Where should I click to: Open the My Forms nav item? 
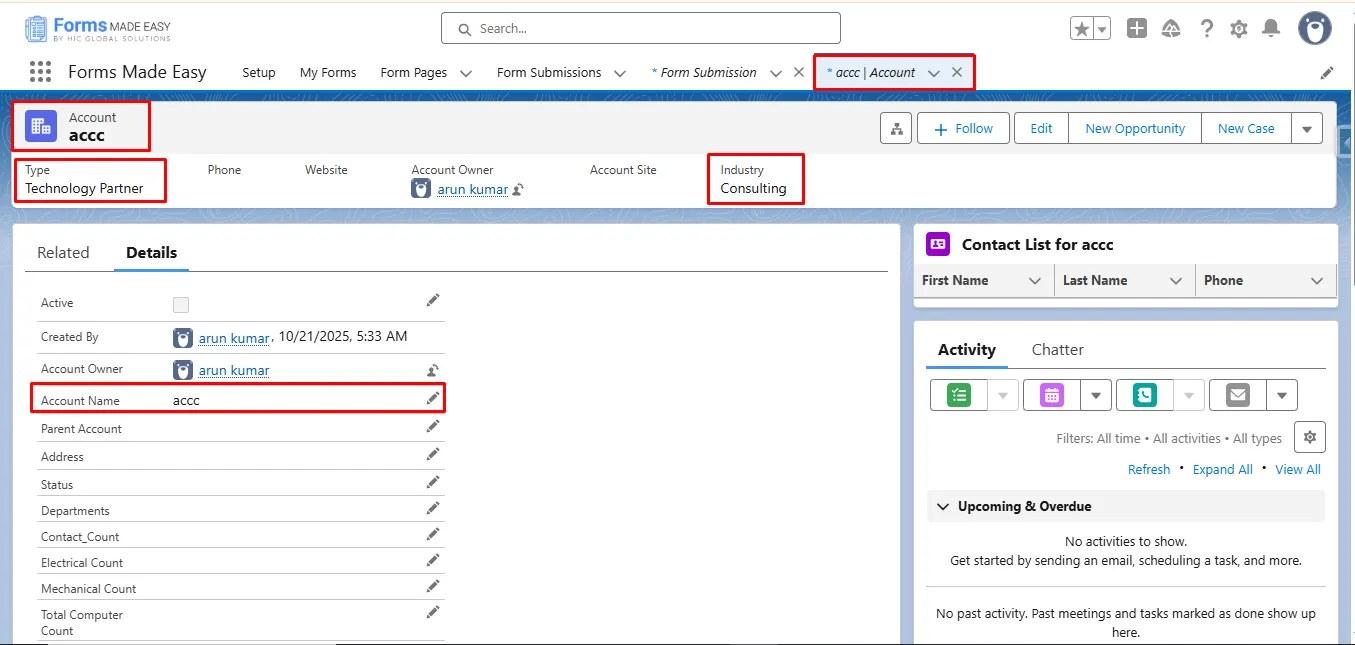(x=328, y=72)
